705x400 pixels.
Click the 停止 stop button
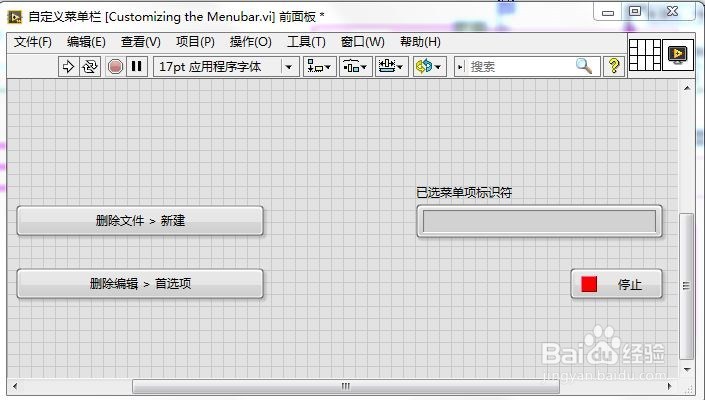tap(616, 284)
